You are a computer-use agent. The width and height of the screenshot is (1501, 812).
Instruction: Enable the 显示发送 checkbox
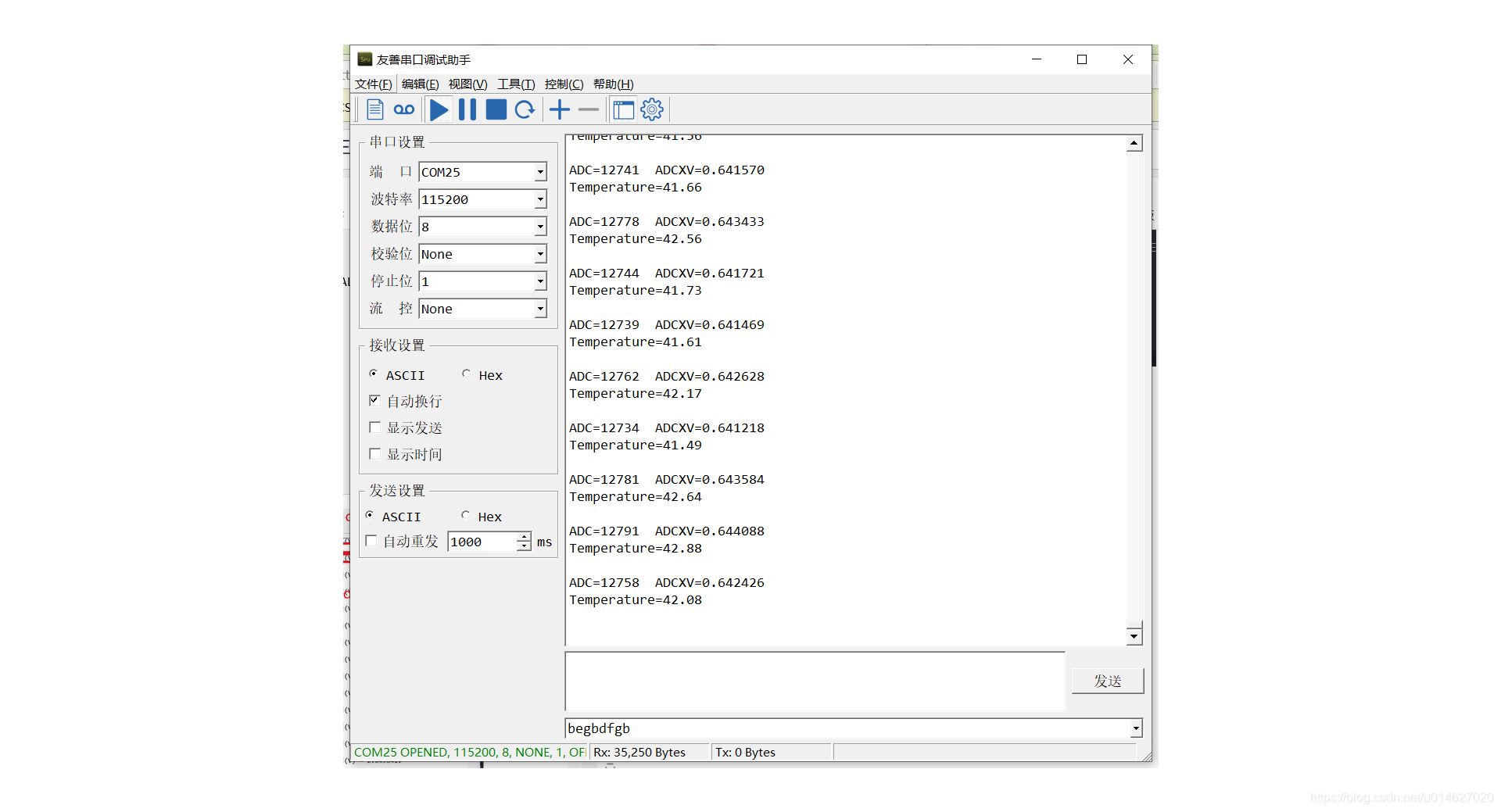click(374, 427)
